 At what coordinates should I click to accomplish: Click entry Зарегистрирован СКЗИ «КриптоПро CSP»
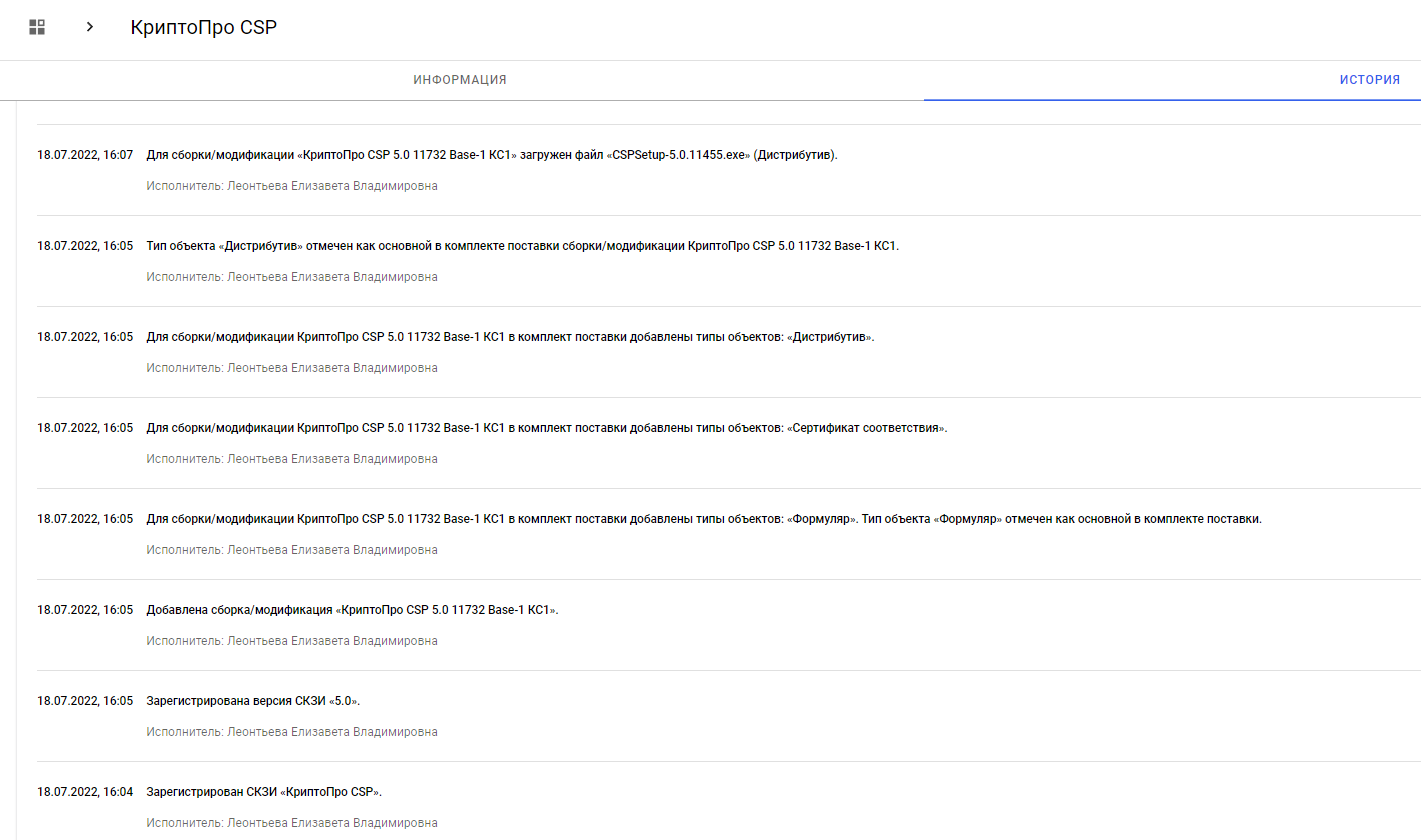tap(264, 792)
